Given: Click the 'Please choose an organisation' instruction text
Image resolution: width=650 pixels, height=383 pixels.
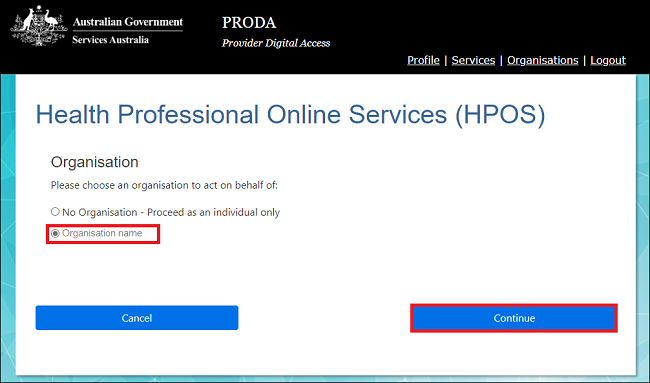Looking at the screenshot, I should point(164,185).
